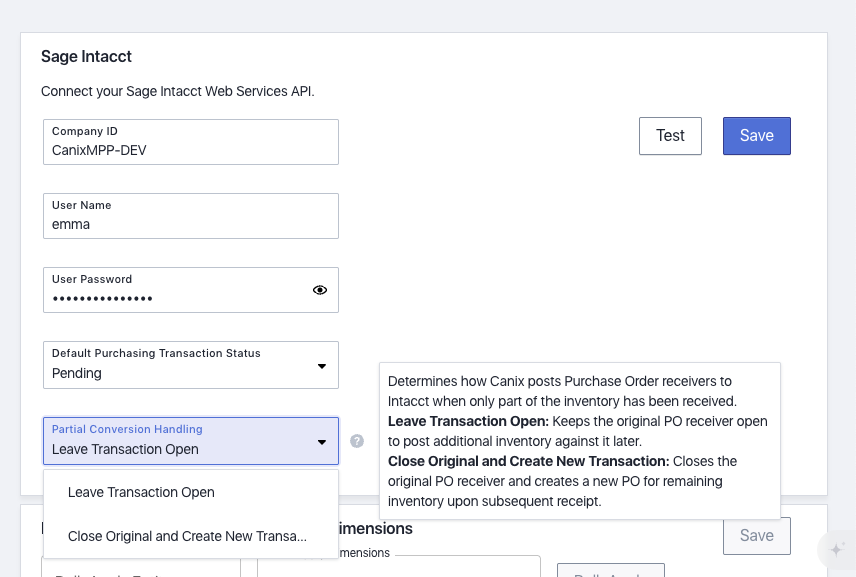Click the Partial Conversion Handling label
This screenshot has width=856, height=577.
127,429
